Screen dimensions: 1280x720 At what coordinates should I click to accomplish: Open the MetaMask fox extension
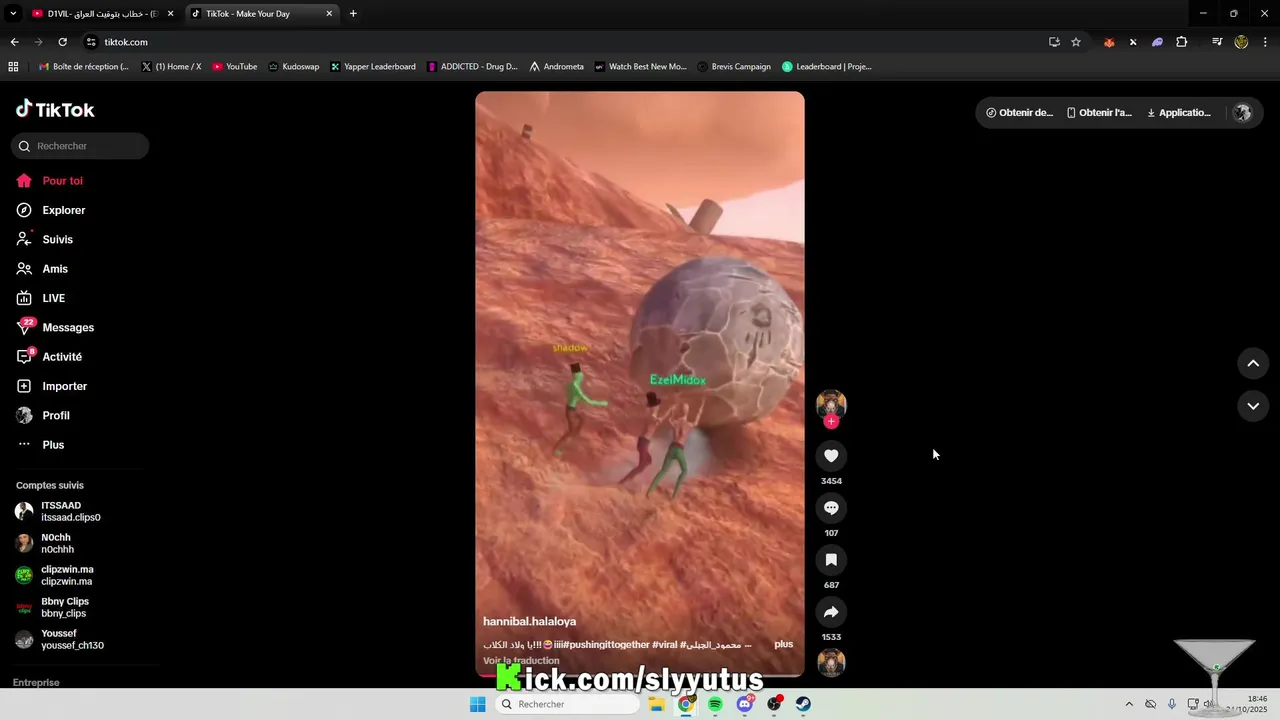(1109, 42)
